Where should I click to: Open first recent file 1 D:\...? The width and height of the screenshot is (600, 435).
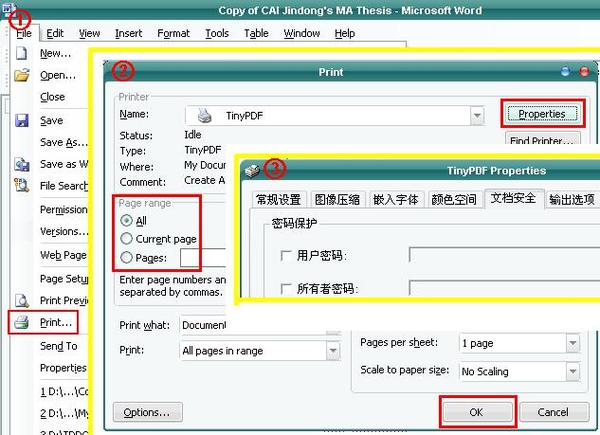click(64, 391)
